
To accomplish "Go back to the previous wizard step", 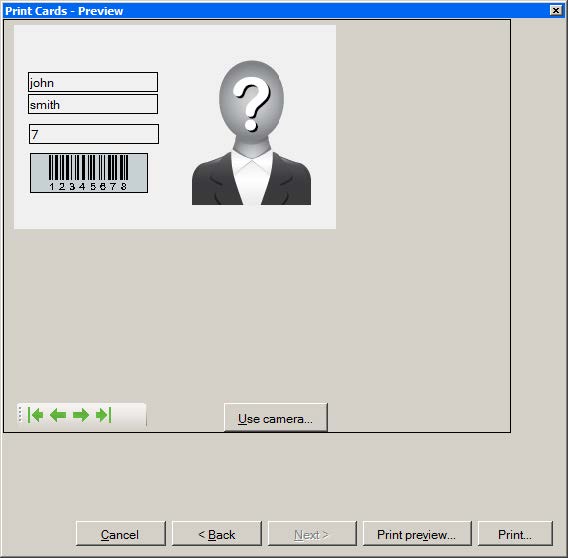I will pos(217,534).
